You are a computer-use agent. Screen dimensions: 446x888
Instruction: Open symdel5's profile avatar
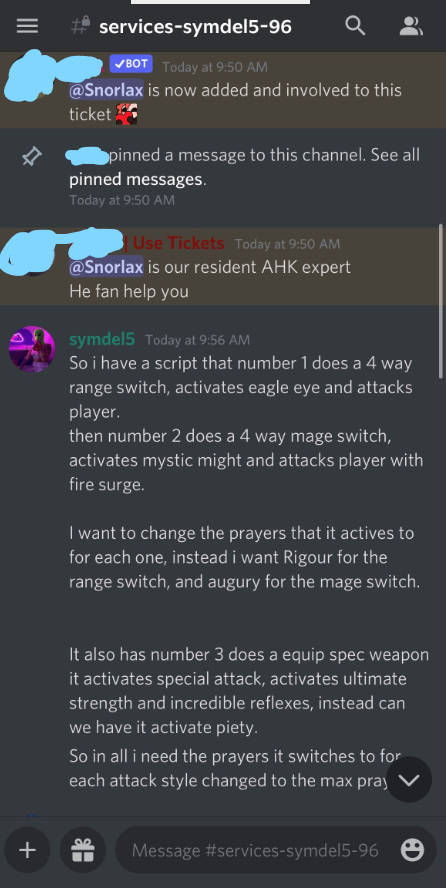[x=32, y=349]
